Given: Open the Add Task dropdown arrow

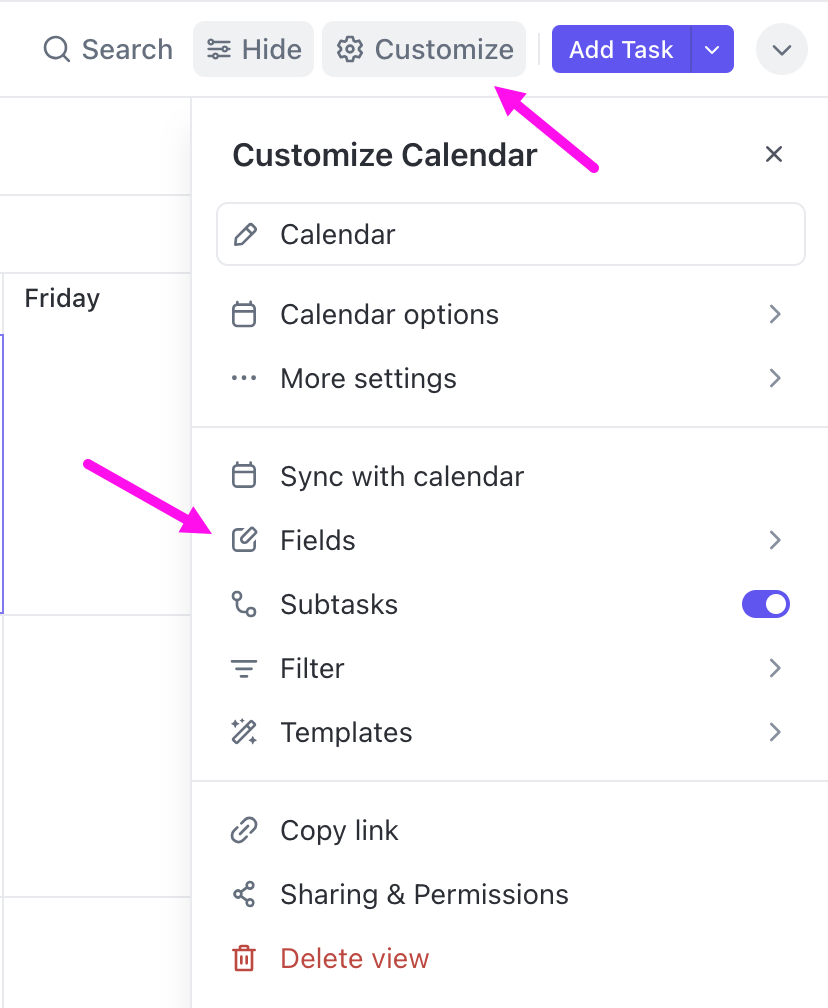Looking at the screenshot, I should [x=712, y=48].
